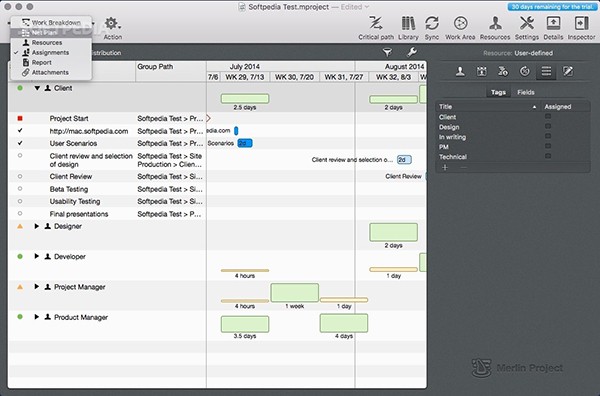Expand the Developer resource group
Screen dimensions: 600x396
tap(37, 256)
